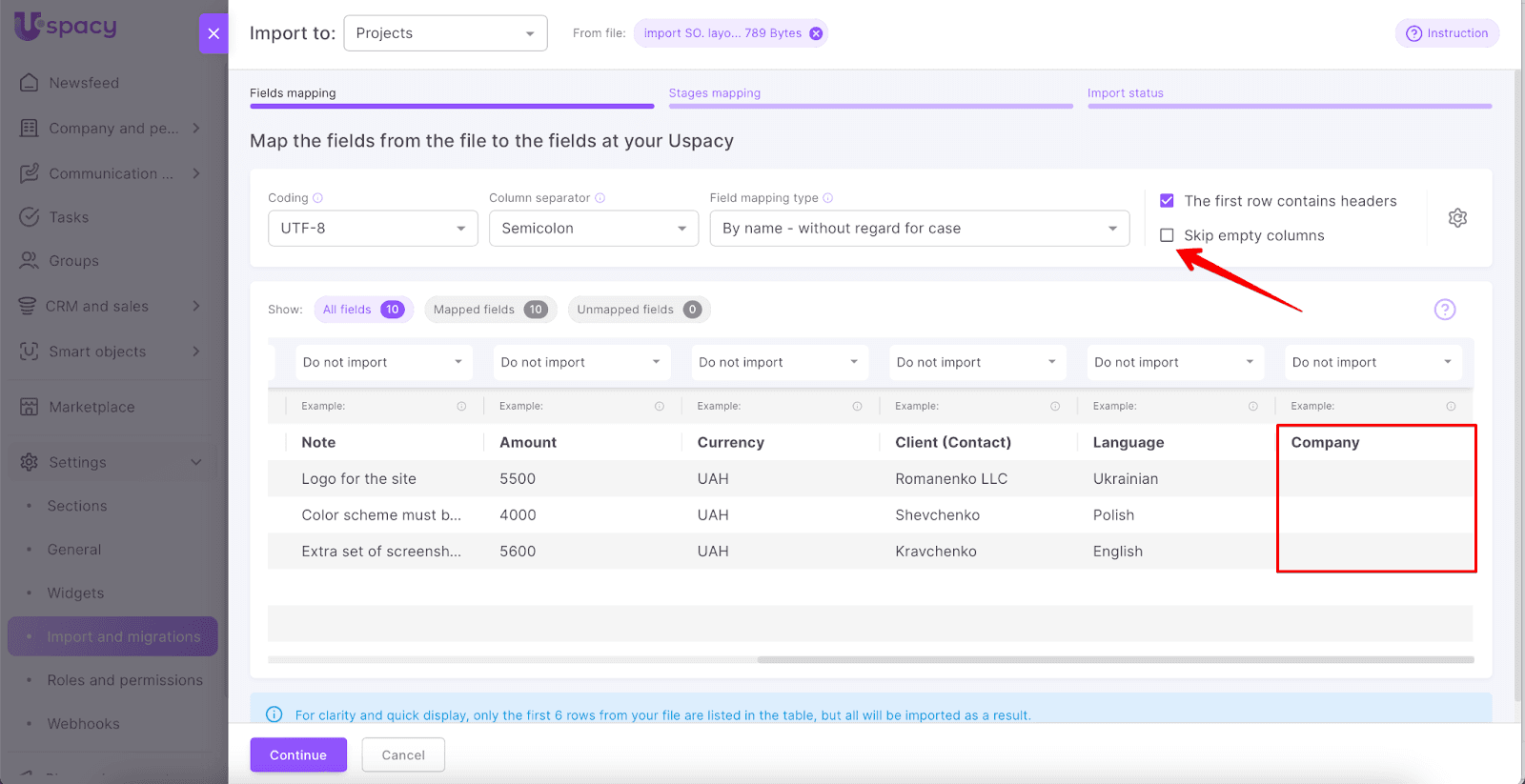Image resolution: width=1525 pixels, height=784 pixels.
Task: Remove the attached import file chip
Action: [816, 33]
